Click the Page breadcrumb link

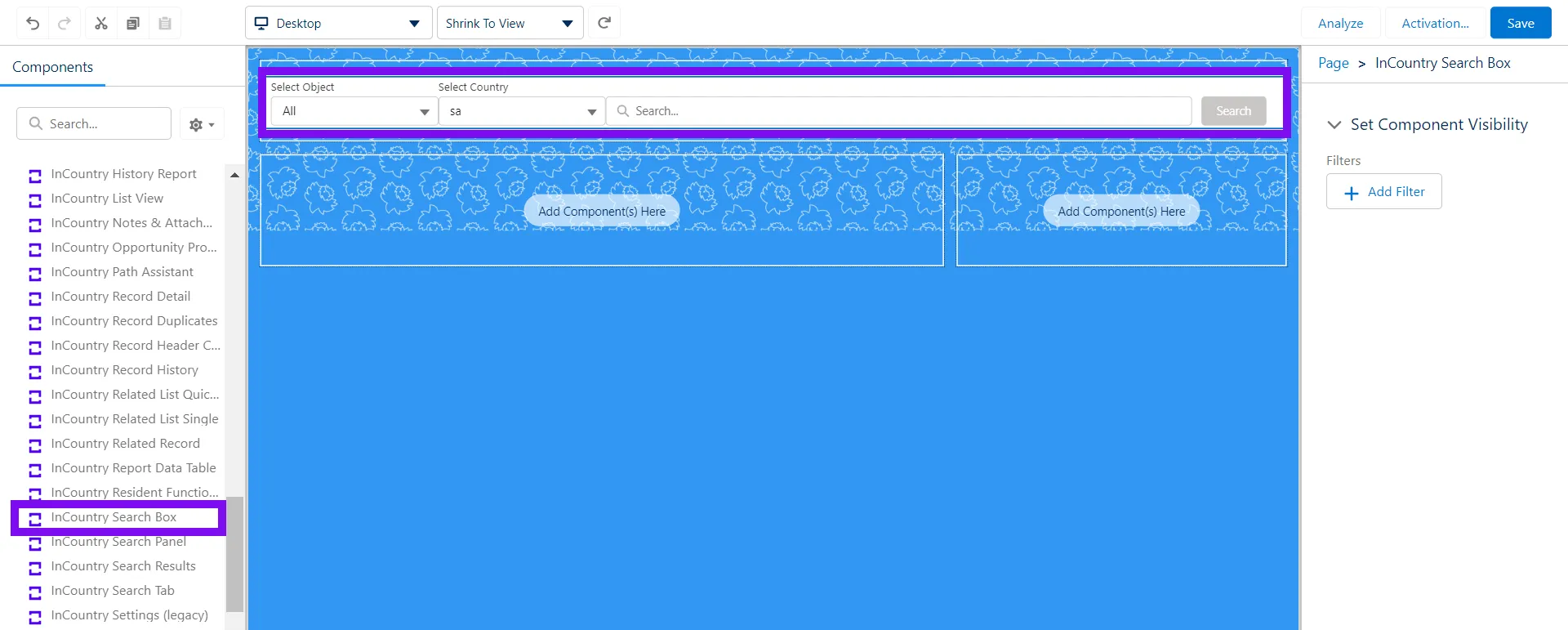1333,63
